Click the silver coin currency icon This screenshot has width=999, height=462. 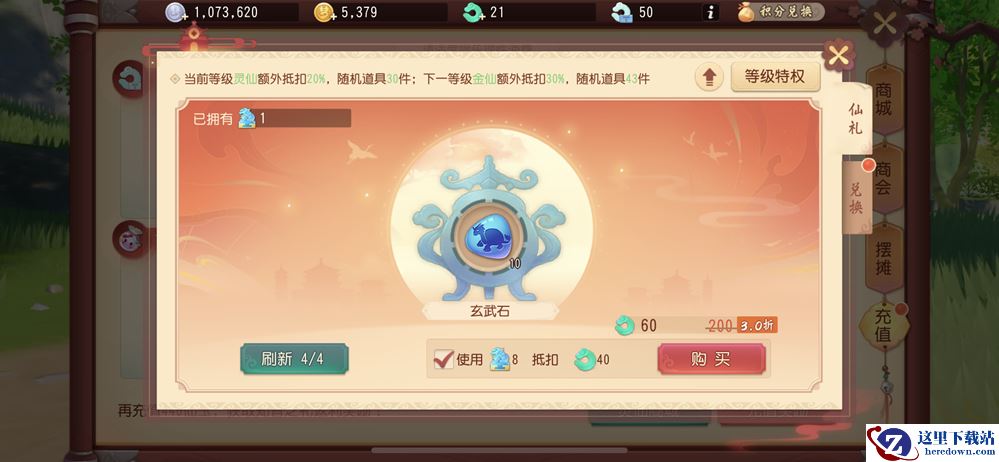point(175,12)
